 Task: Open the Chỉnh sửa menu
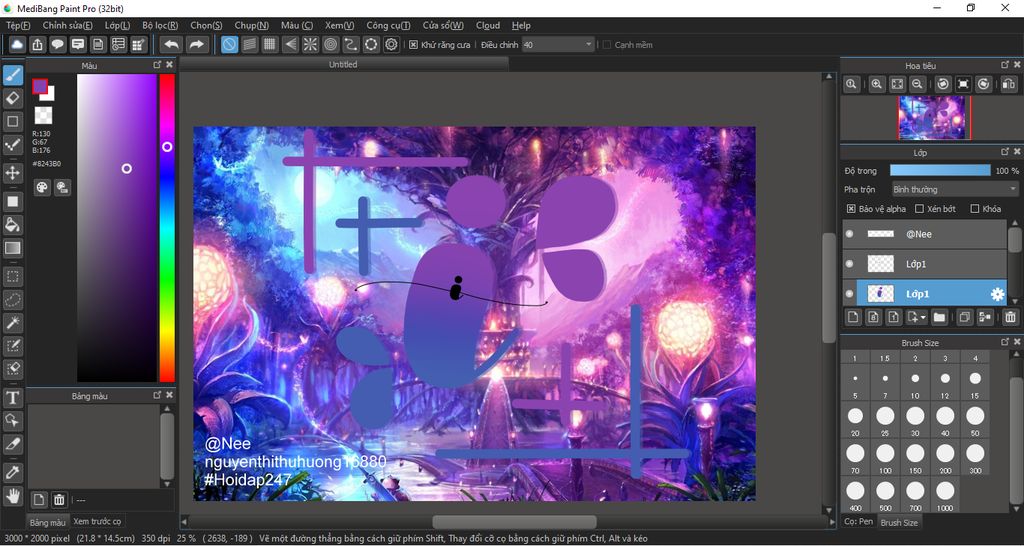coord(67,25)
